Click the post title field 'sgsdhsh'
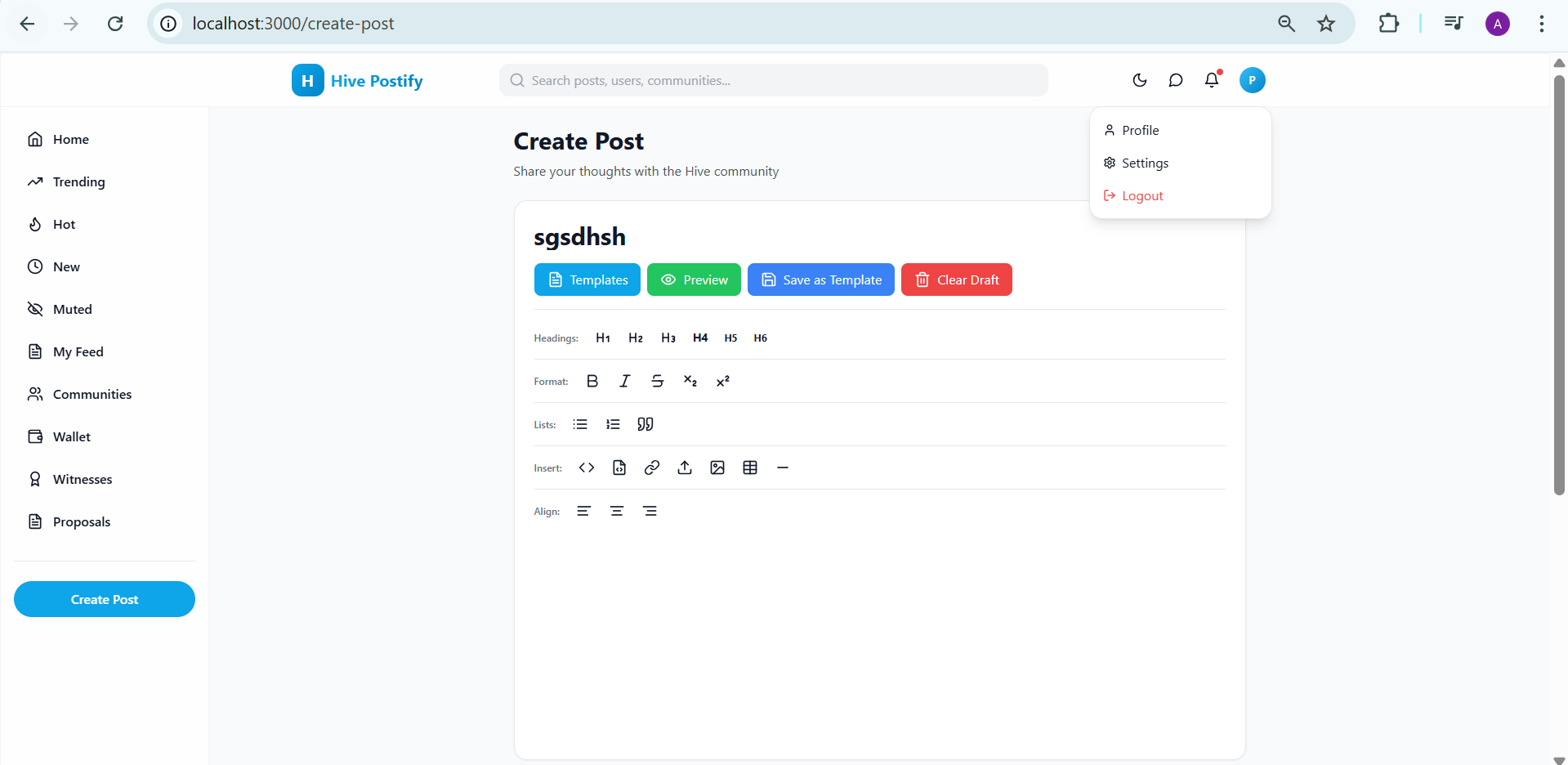 [x=880, y=237]
